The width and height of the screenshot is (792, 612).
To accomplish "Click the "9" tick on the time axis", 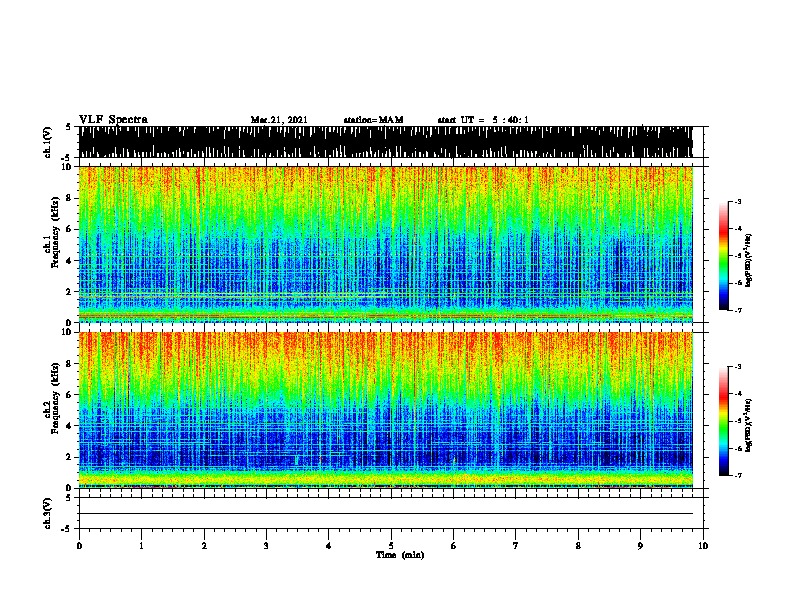I will tap(640, 546).
